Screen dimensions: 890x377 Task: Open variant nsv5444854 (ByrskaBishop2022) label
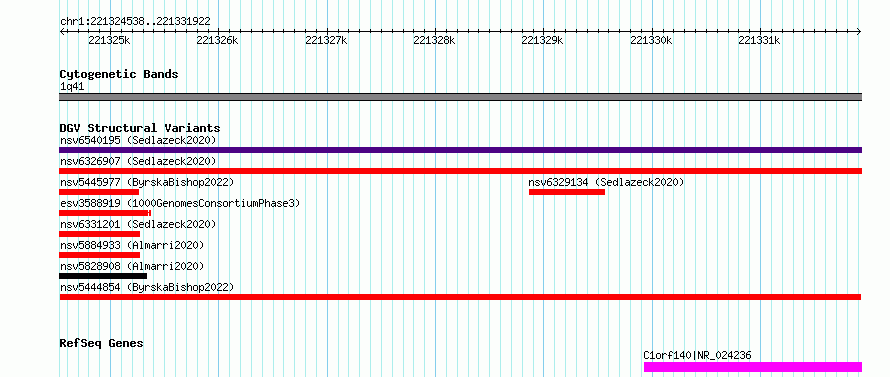click(x=146, y=287)
